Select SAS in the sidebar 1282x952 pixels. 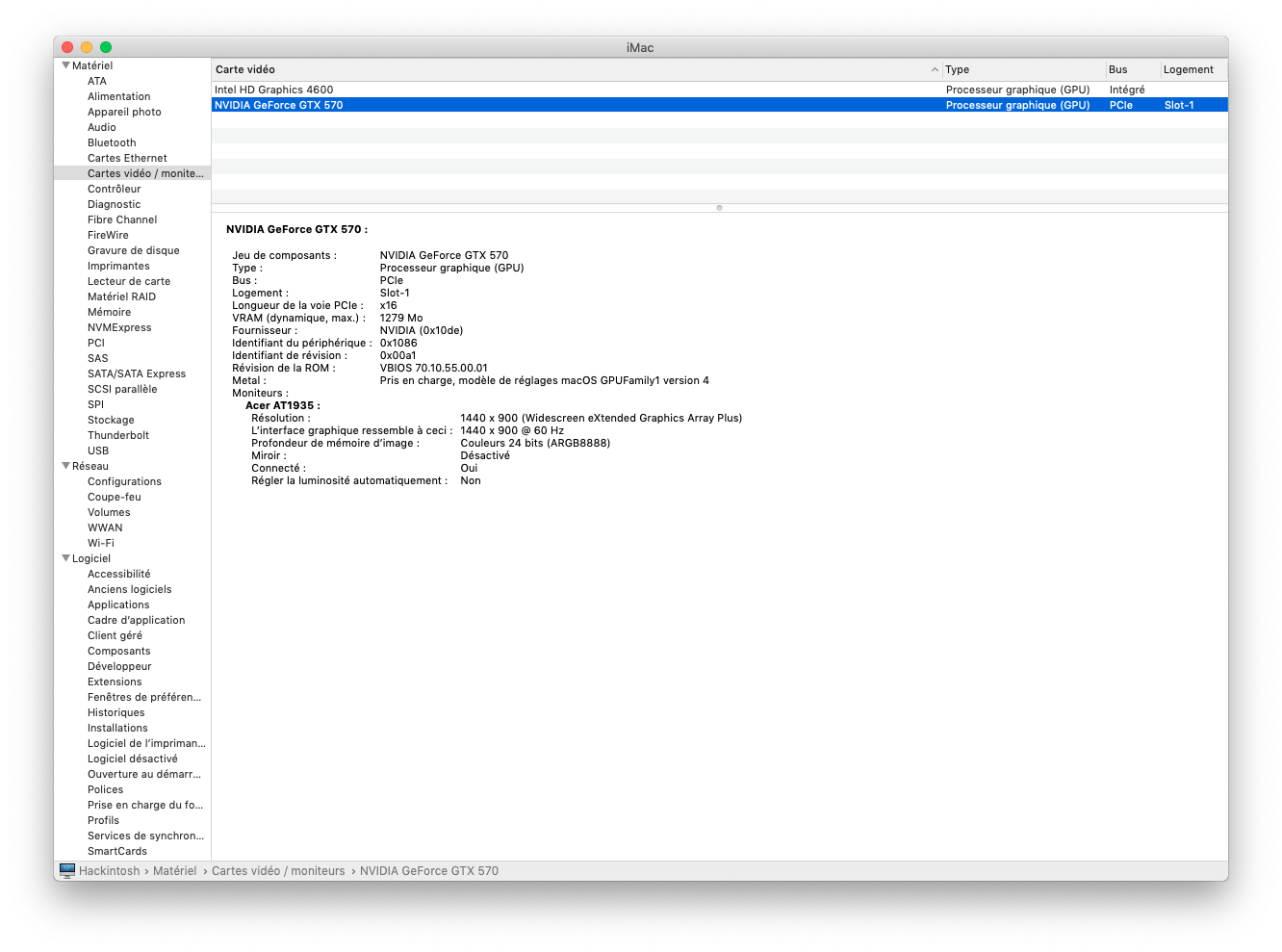click(98, 358)
